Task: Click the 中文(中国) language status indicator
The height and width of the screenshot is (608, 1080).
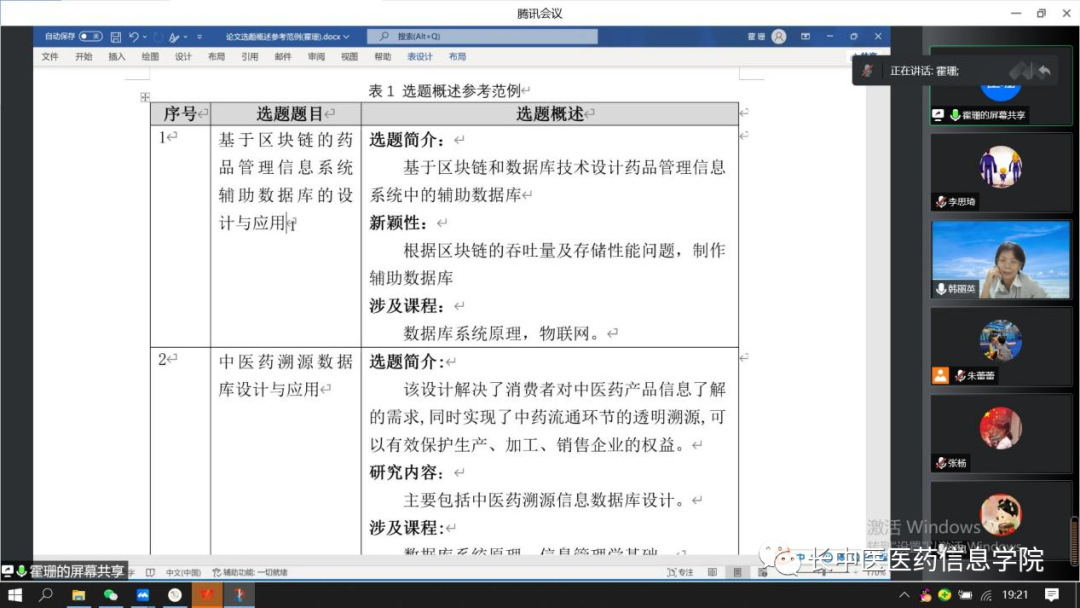Action: click(x=183, y=572)
